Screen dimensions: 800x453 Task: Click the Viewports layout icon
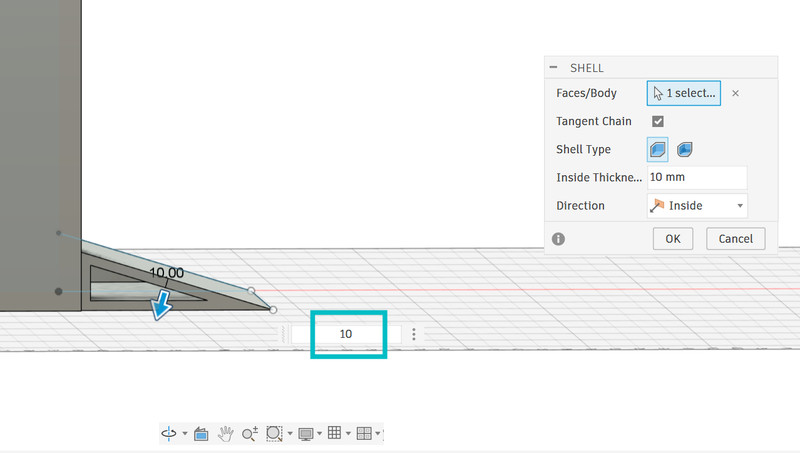[364, 434]
